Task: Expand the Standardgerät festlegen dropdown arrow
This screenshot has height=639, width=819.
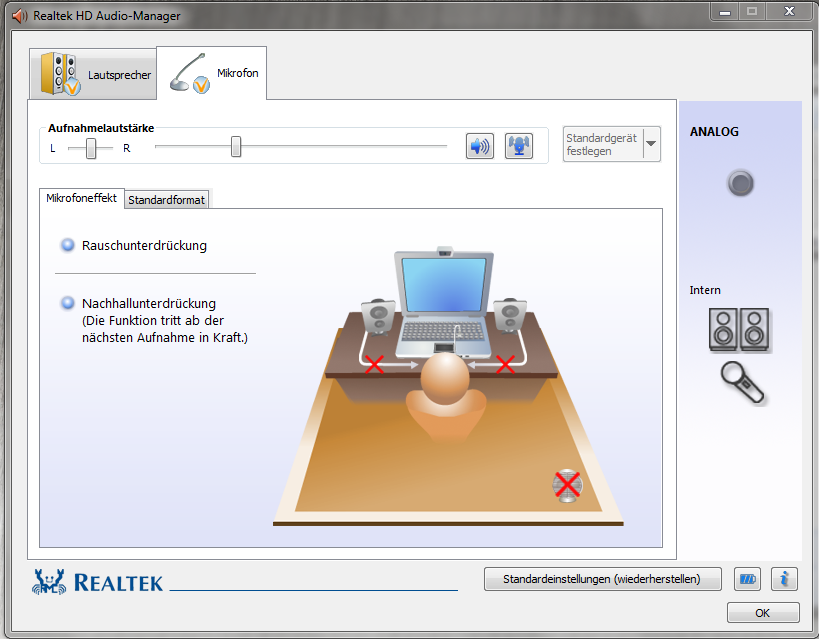Action: click(x=652, y=144)
